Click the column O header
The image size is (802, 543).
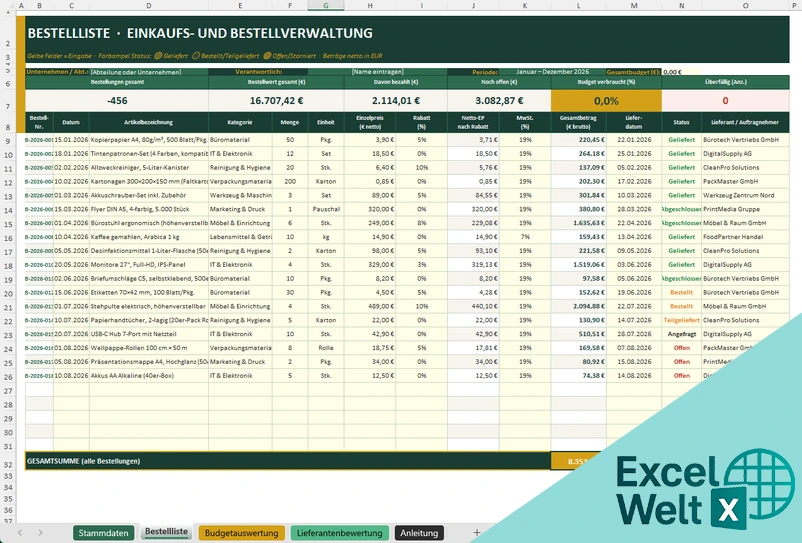[745, 6]
